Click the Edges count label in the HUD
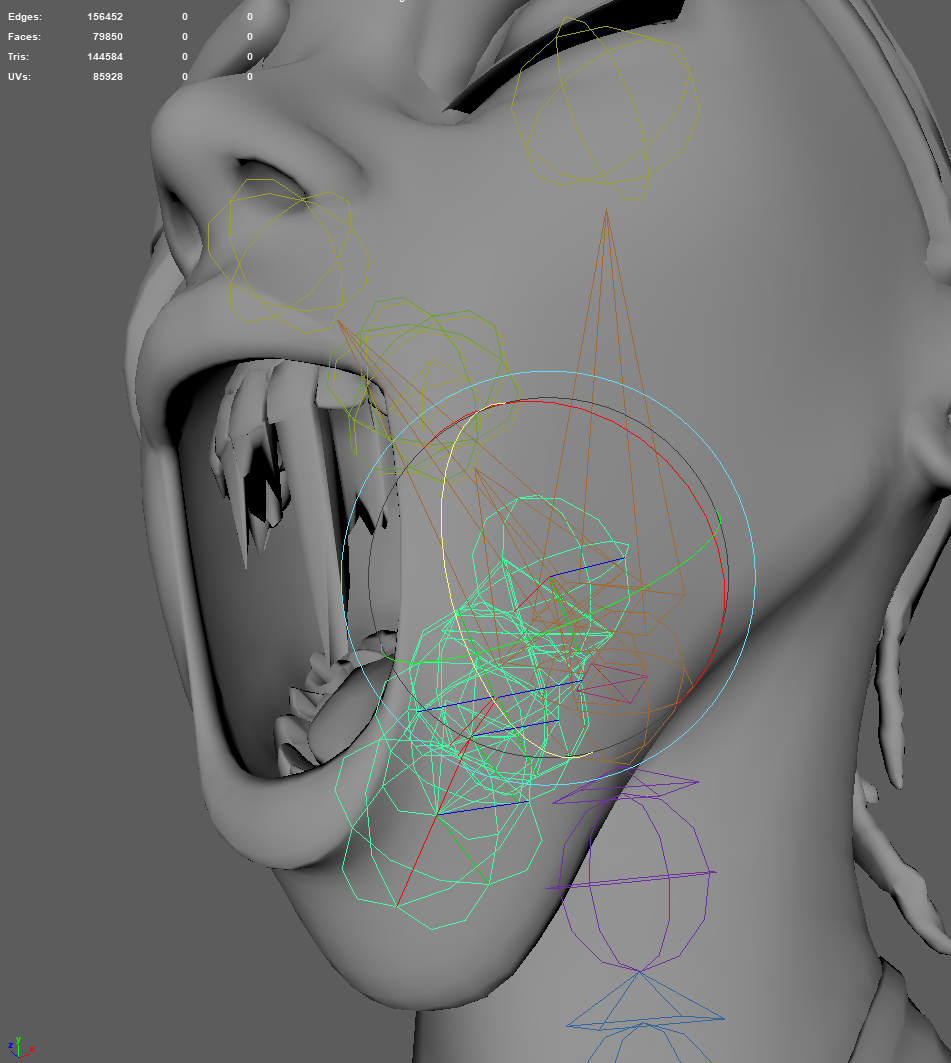951x1063 pixels. point(24,17)
